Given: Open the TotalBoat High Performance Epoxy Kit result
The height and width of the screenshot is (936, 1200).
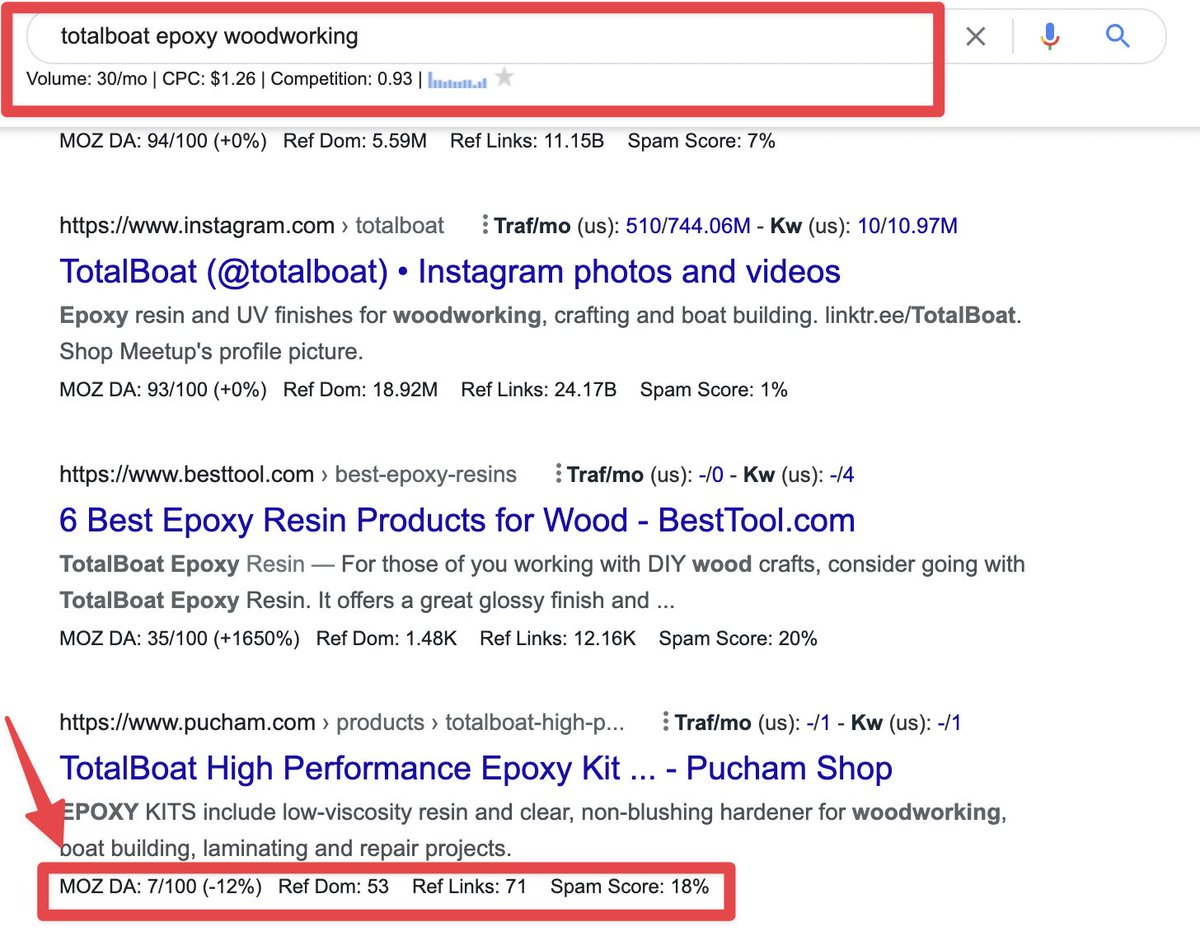Looking at the screenshot, I should point(476,768).
